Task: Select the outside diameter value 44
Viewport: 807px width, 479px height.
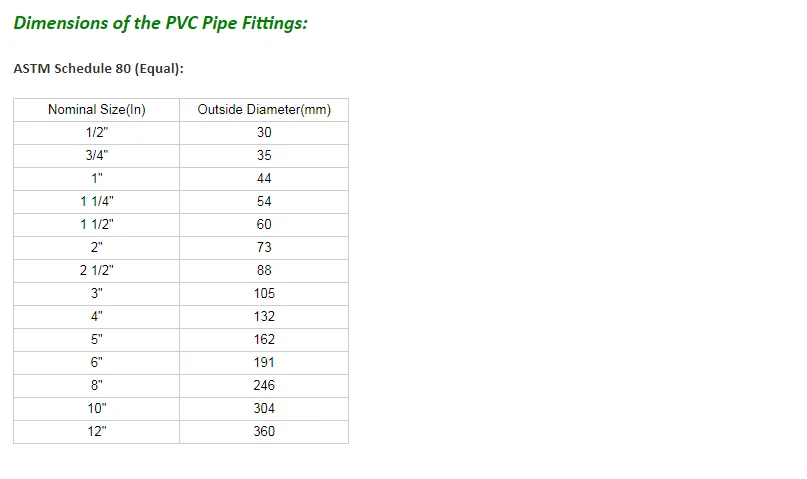Action: tap(264, 179)
